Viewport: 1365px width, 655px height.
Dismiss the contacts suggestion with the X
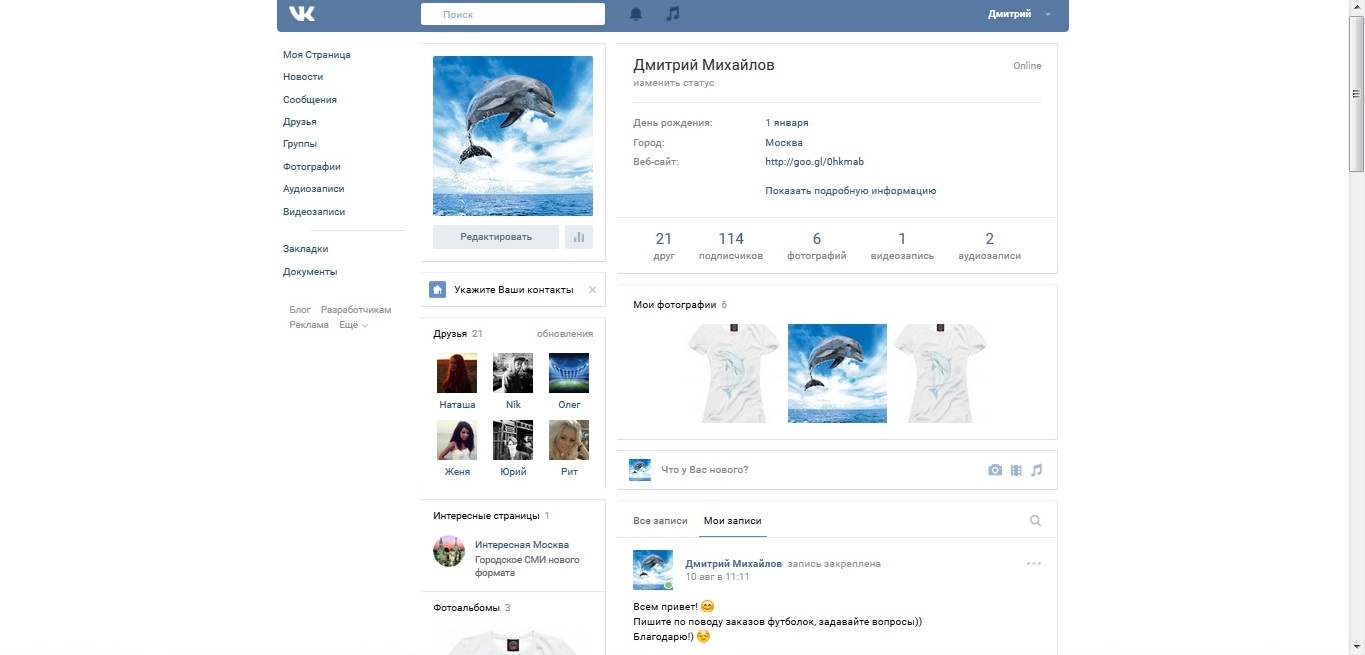click(x=592, y=289)
